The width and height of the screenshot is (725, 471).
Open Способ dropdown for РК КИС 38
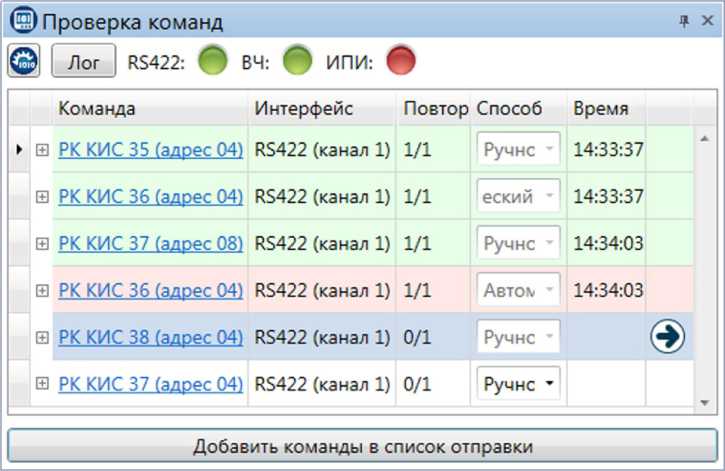tap(518, 336)
